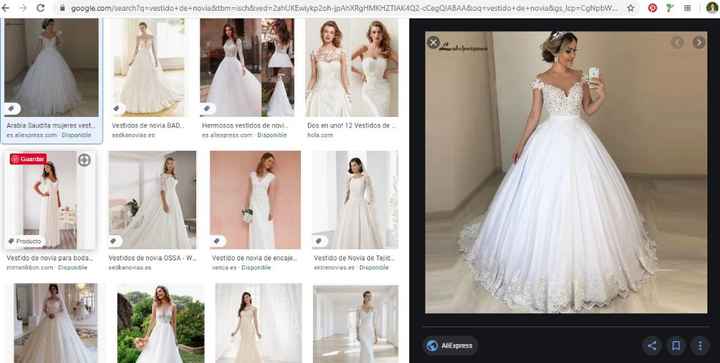
Task: Click the circled plus icon beside Guardar
Action: 84,160
